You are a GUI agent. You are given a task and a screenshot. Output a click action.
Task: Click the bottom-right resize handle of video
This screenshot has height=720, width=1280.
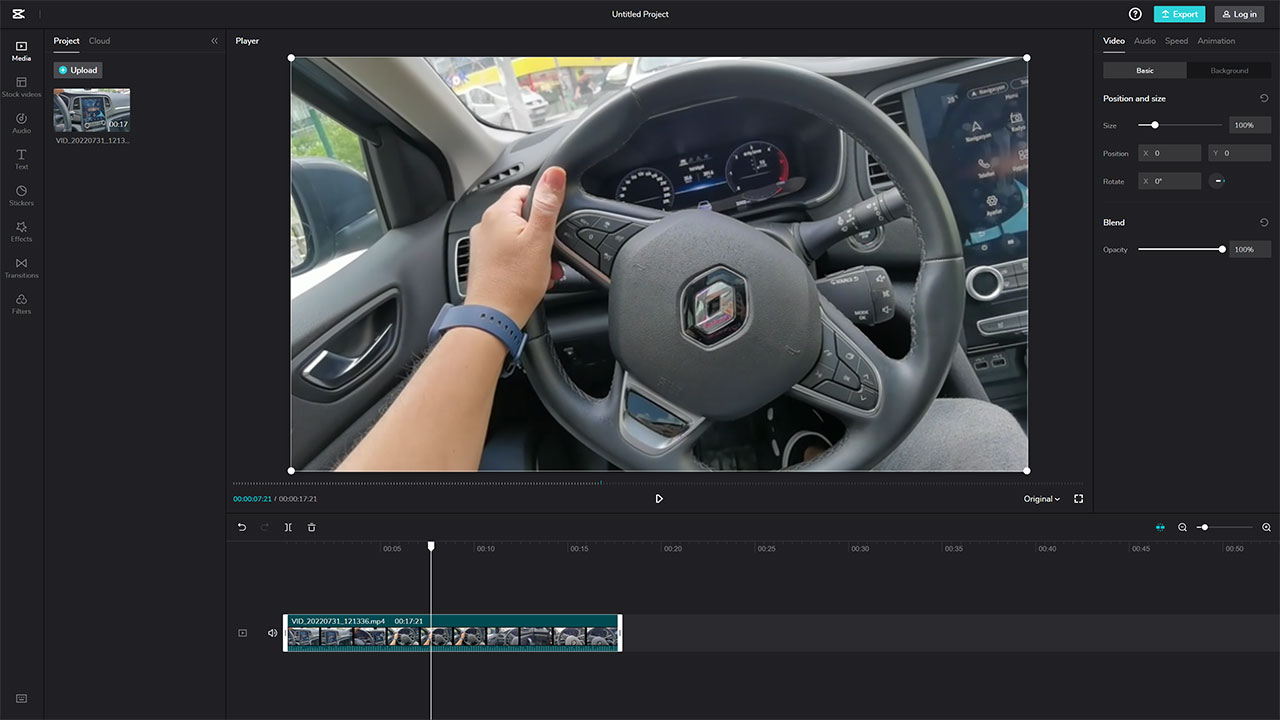[1027, 470]
